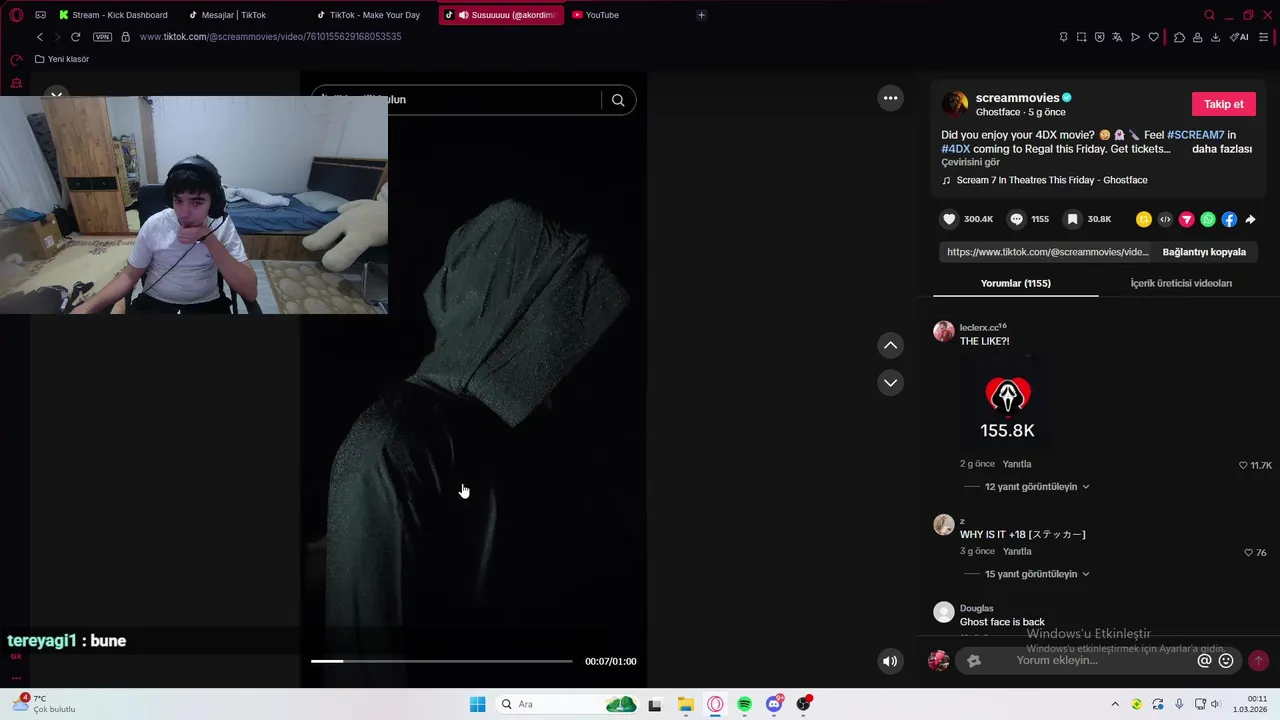Open Spotify from the taskbar
The image size is (1280, 720).
click(744, 704)
